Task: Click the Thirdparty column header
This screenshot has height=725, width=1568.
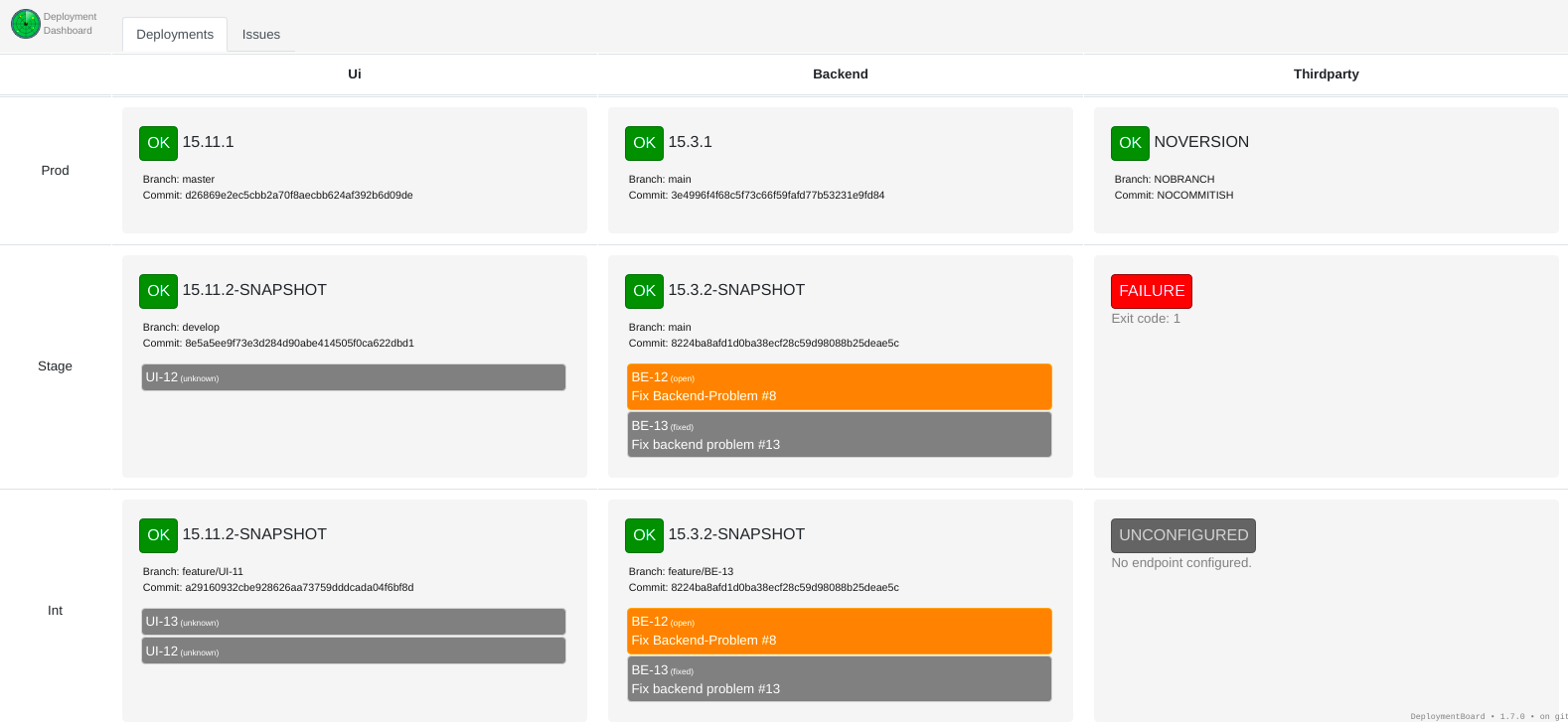Action: [1327, 74]
